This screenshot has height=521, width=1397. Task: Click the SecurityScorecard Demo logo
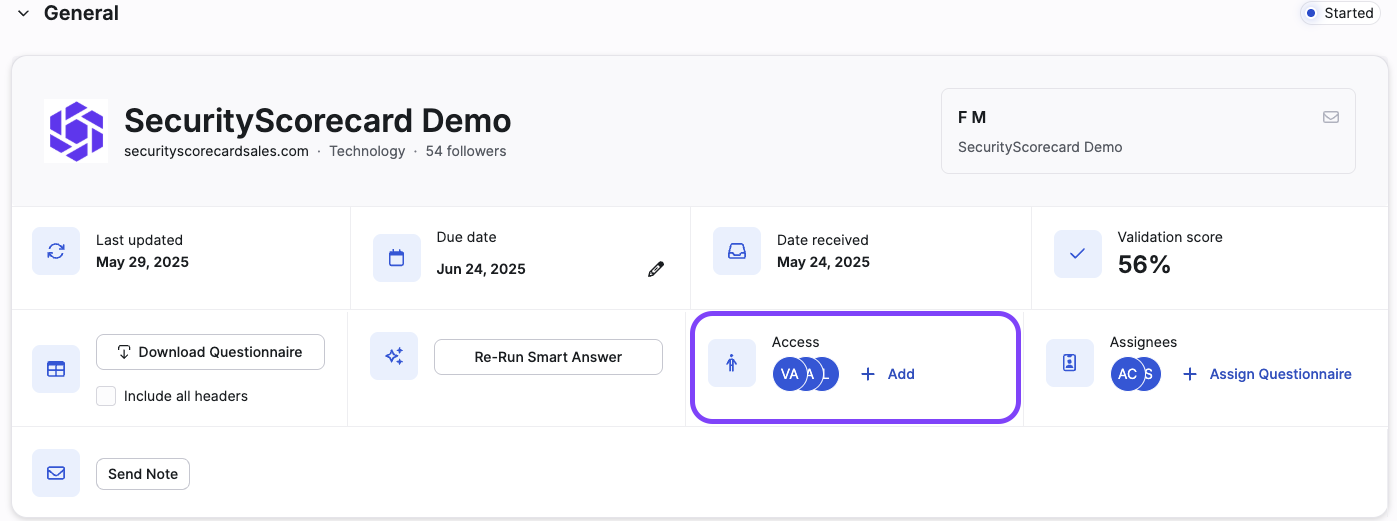(76, 130)
